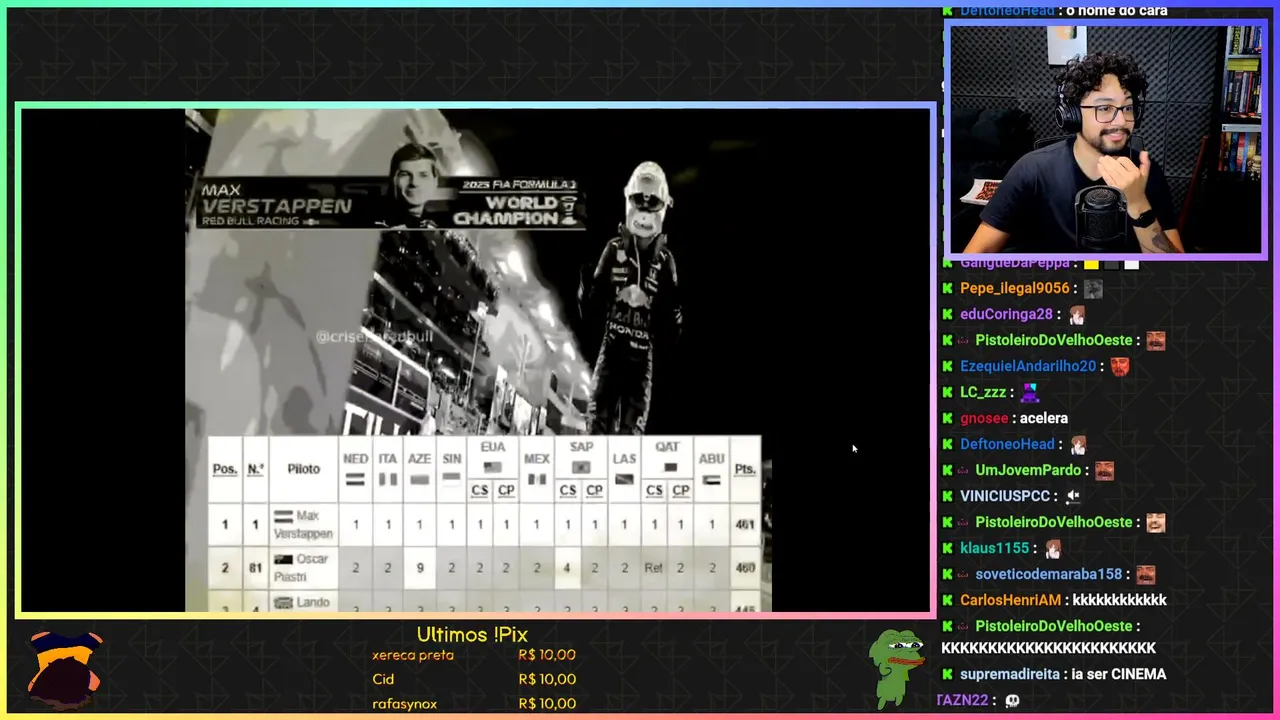1280x720 pixels.
Task: Click the CP link under SAP
Action: (594, 490)
